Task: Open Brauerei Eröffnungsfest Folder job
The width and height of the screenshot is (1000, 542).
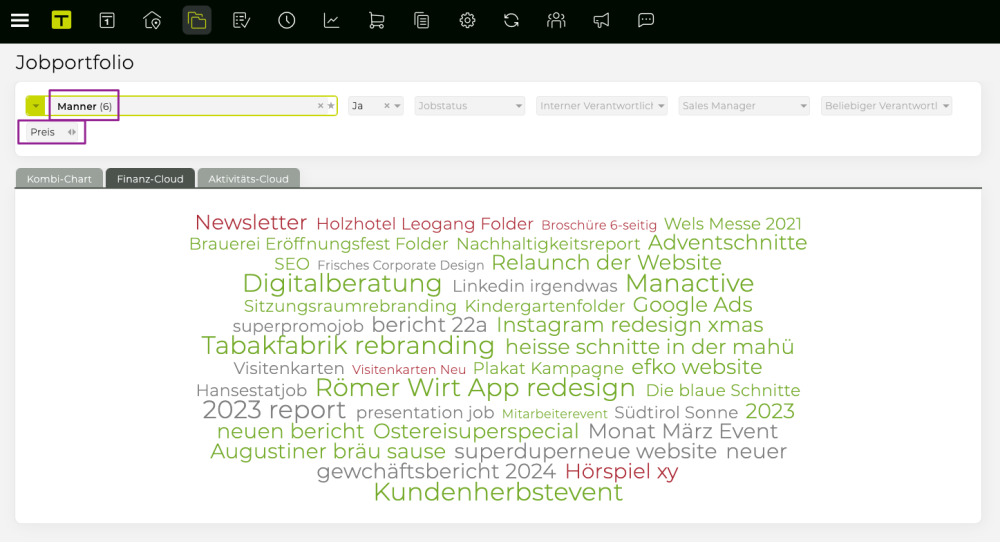Action: (x=319, y=244)
